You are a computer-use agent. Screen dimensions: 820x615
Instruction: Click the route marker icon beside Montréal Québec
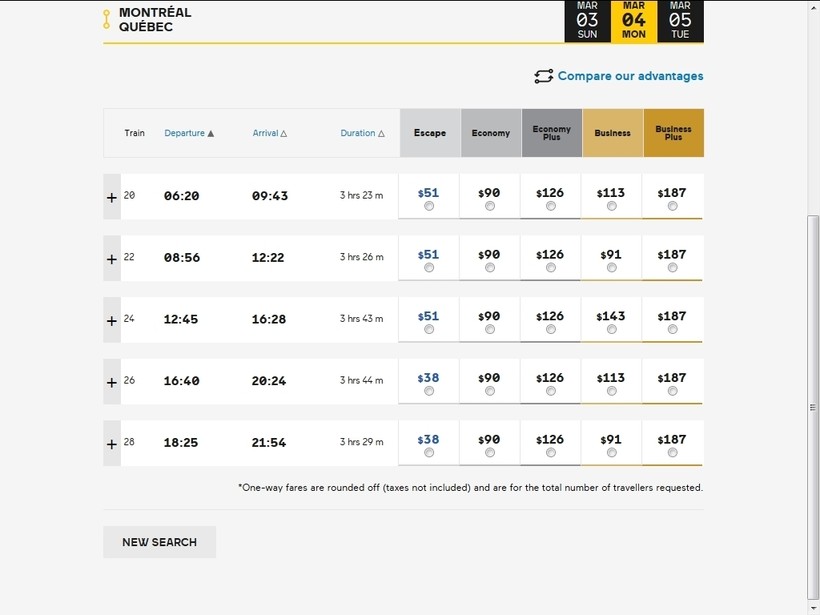click(x=107, y=19)
